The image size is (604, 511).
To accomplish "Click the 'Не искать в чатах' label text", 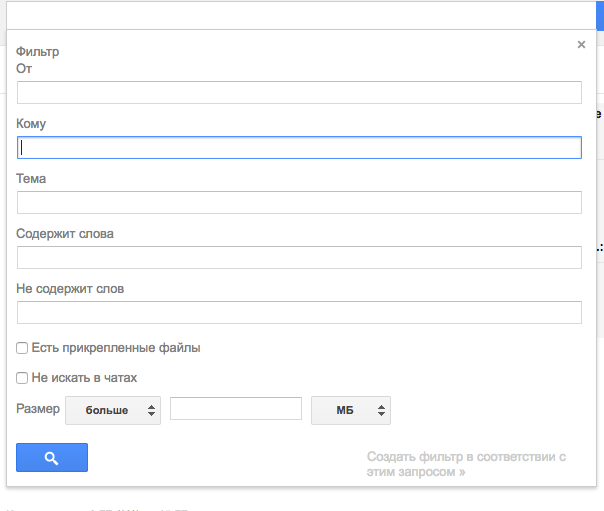I will click(x=84, y=378).
